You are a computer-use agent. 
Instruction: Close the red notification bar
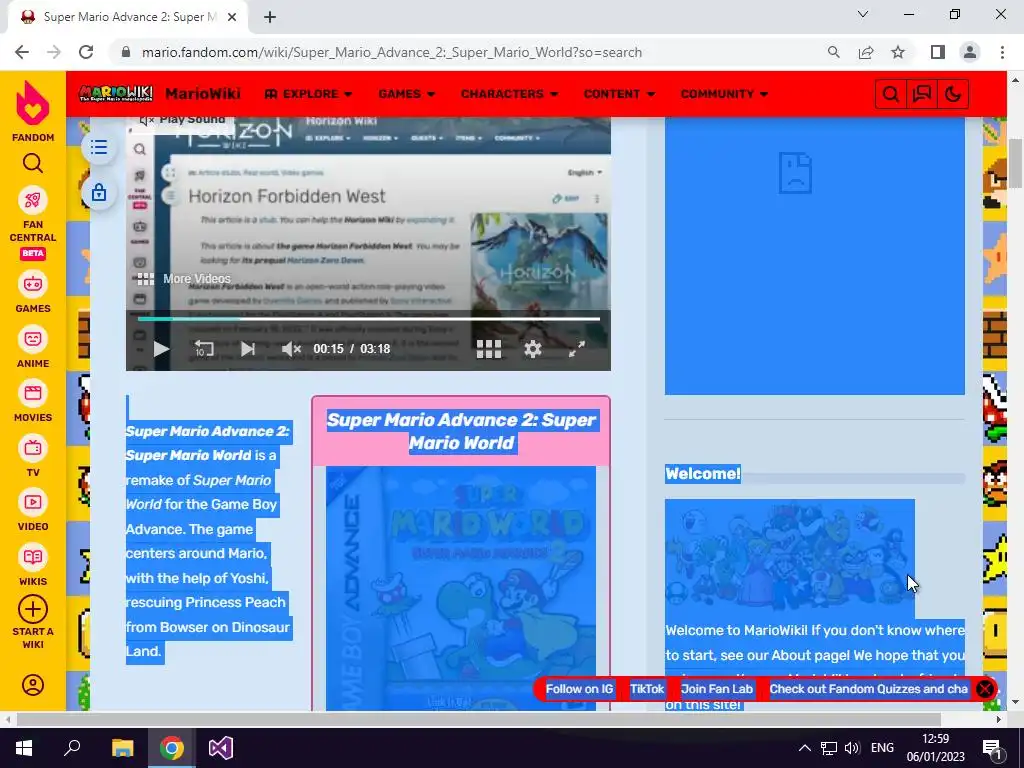(x=985, y=689)
